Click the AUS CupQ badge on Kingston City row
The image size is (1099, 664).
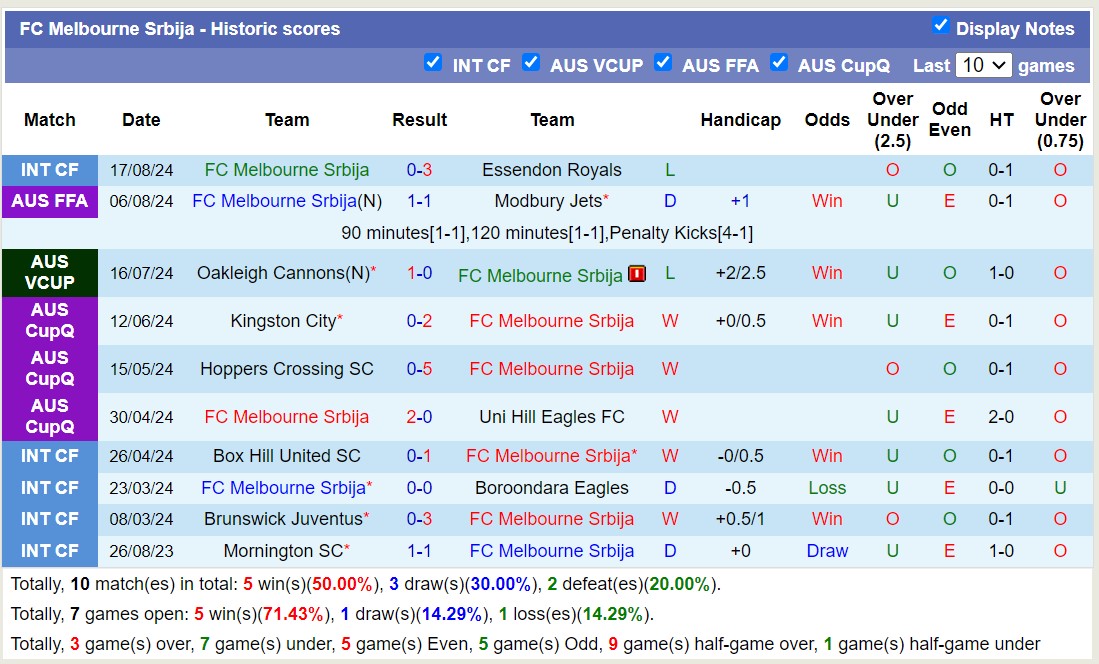[x=50, y=321]
